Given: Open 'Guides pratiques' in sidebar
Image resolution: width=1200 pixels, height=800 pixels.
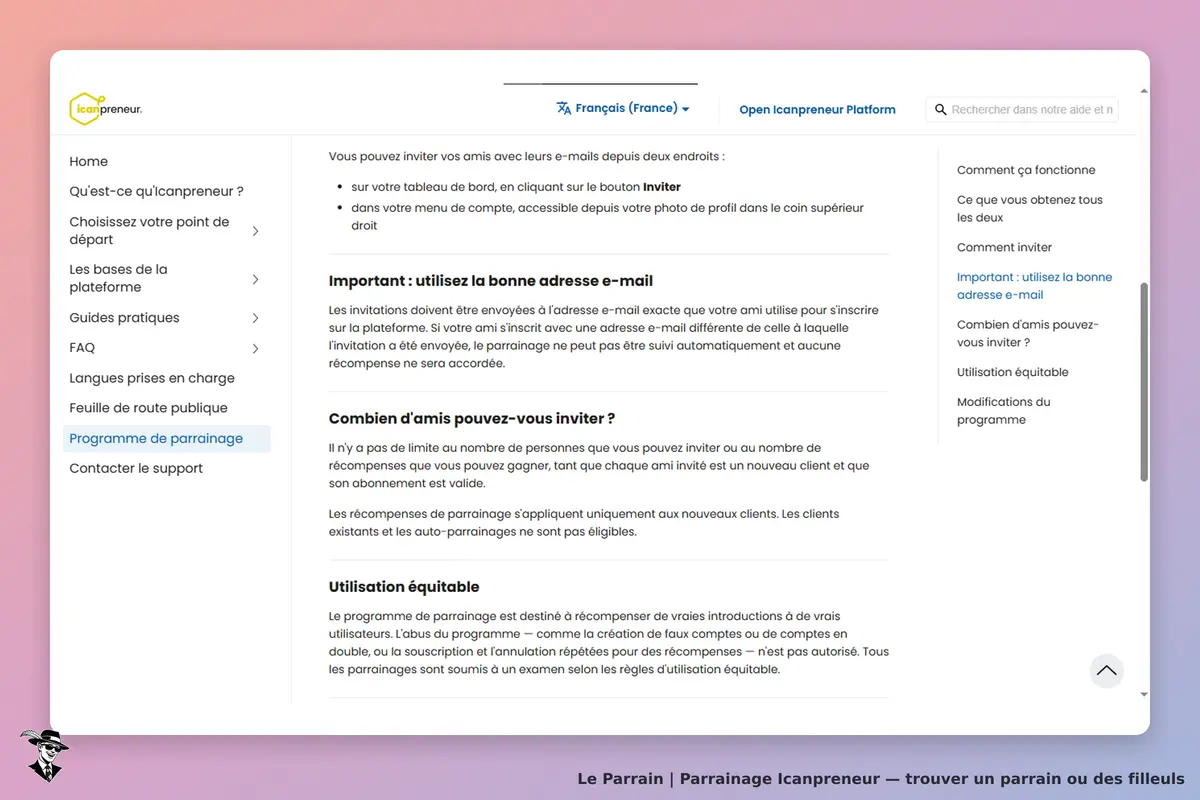Looking at the screenshot, I should pos(124,318).
